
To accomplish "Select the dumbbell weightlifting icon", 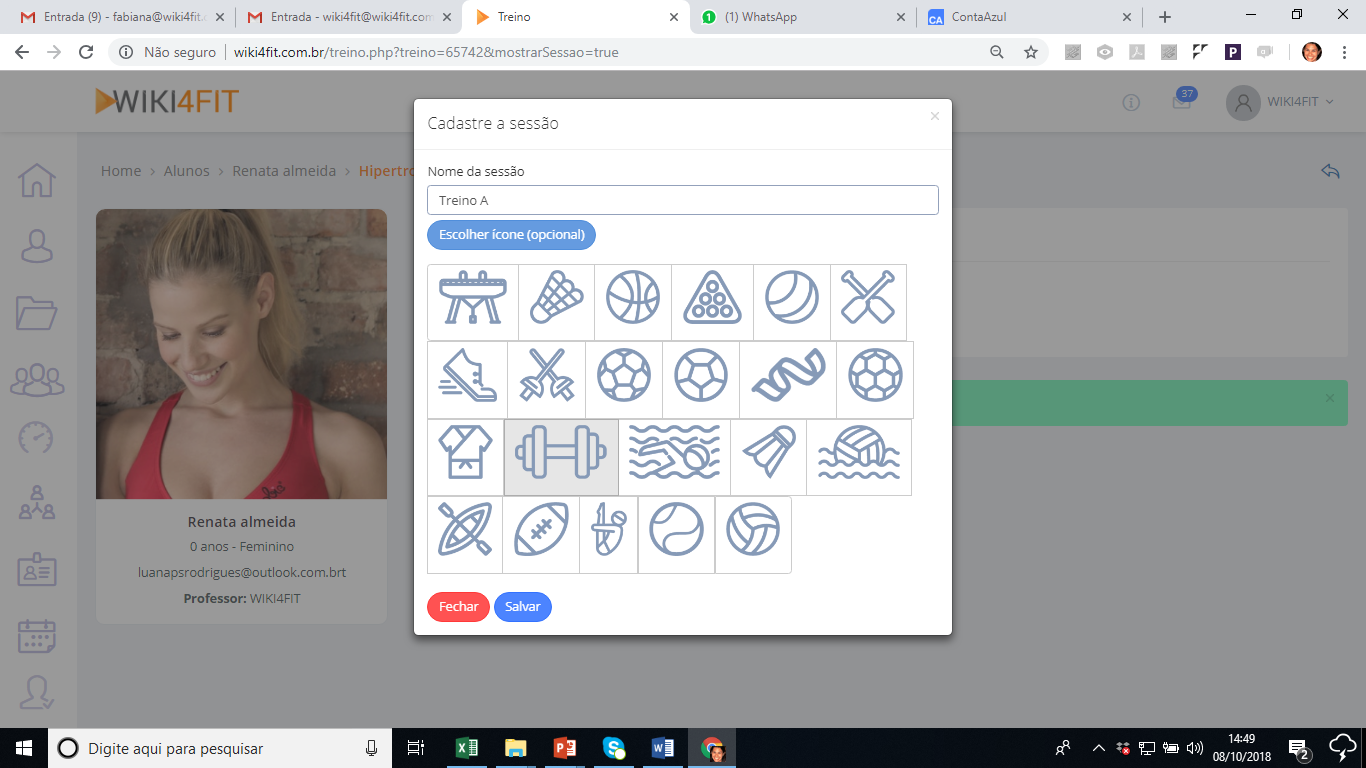I will coord(561,457).
